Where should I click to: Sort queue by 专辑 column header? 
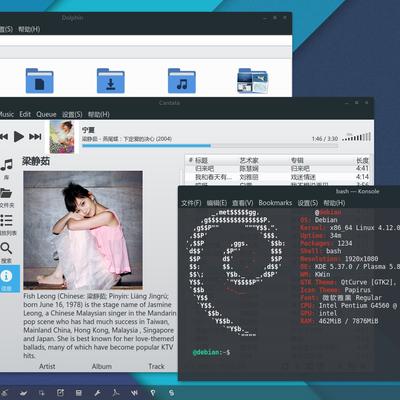coord(297,160)
